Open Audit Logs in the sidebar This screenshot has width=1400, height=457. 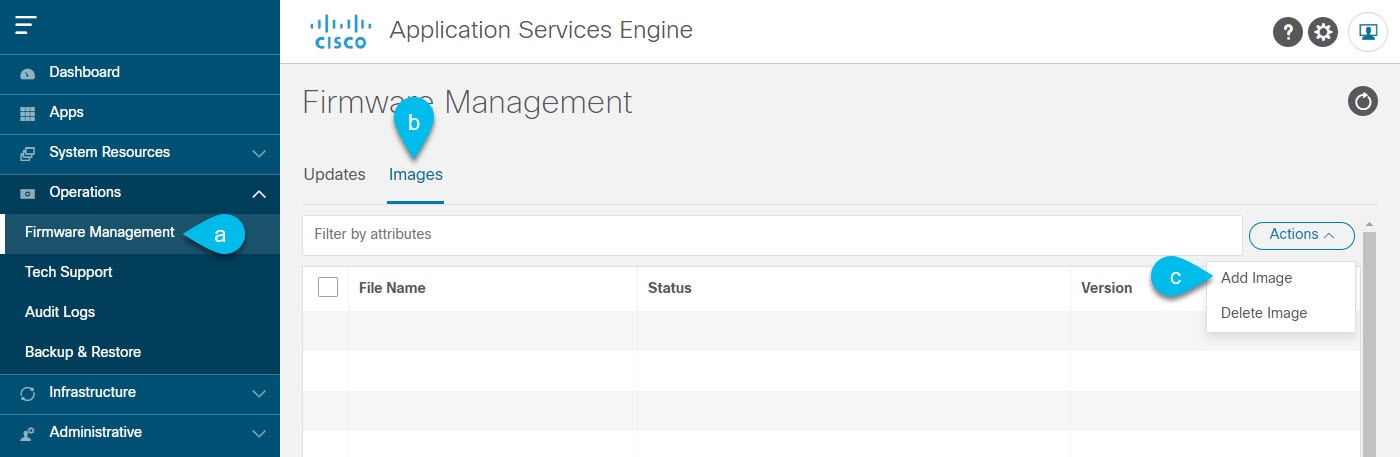point(60,312)
